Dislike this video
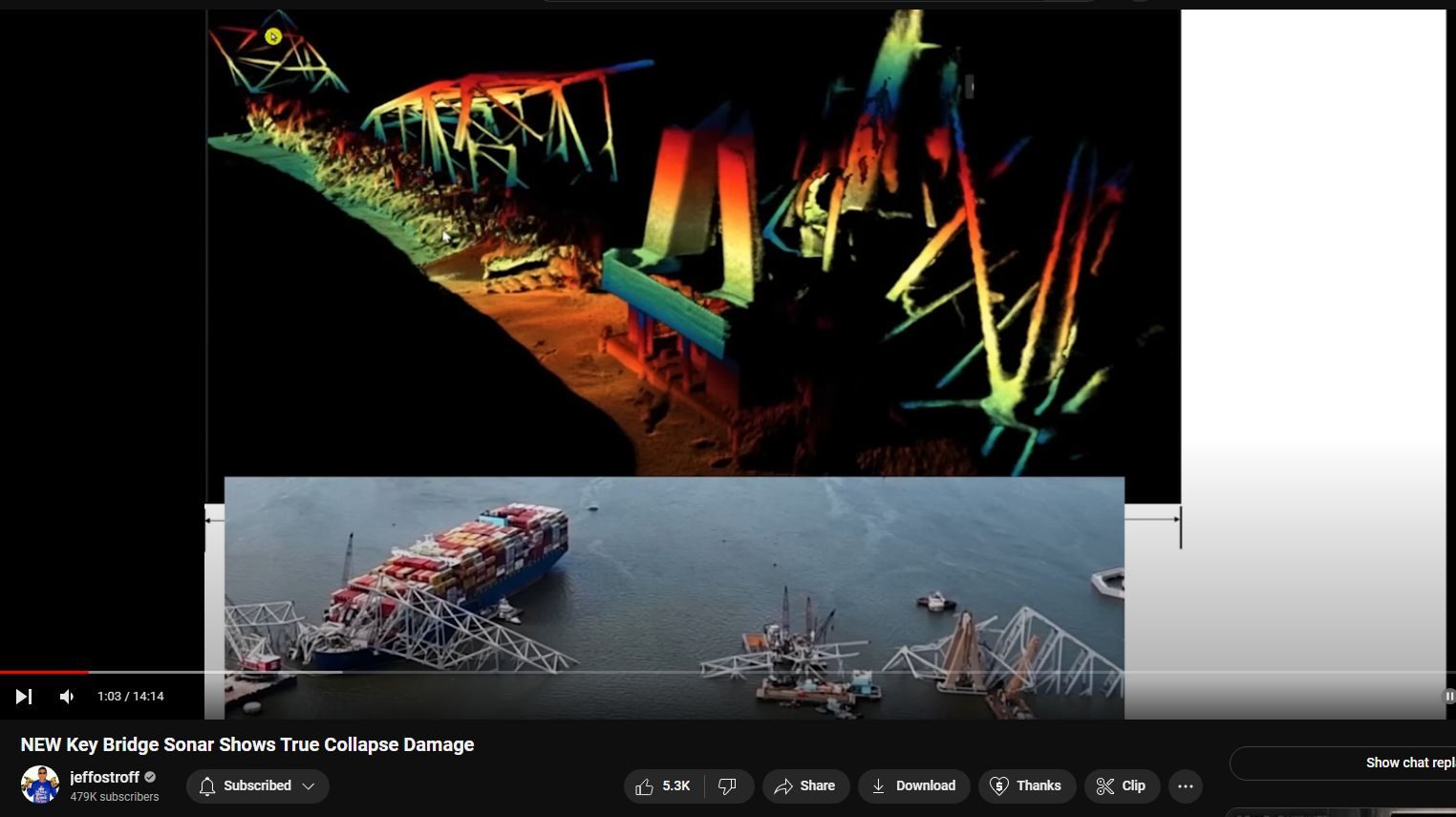Viewport: 1456px width, 817px height. click(x=729, y=785)
